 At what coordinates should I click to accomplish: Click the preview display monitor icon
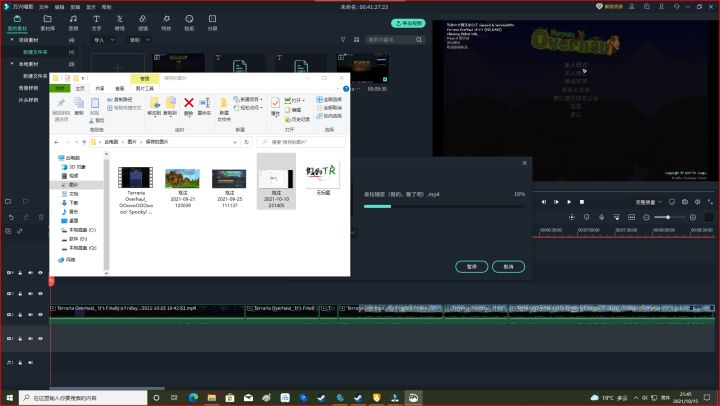672,202
